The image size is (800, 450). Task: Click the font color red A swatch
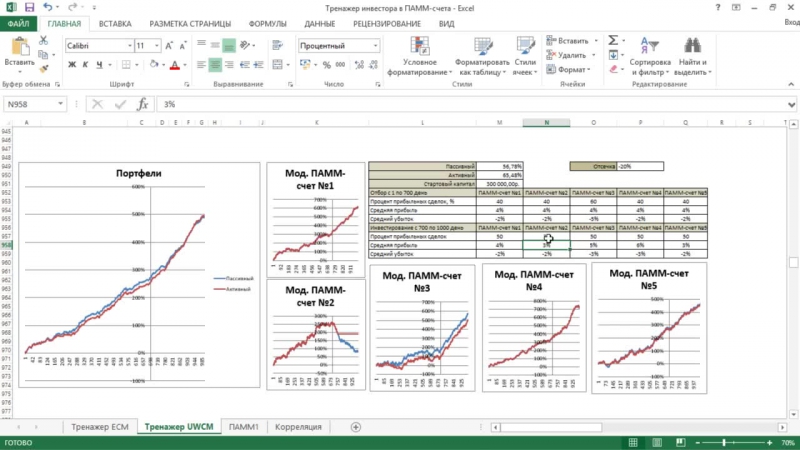pos(174,65)
